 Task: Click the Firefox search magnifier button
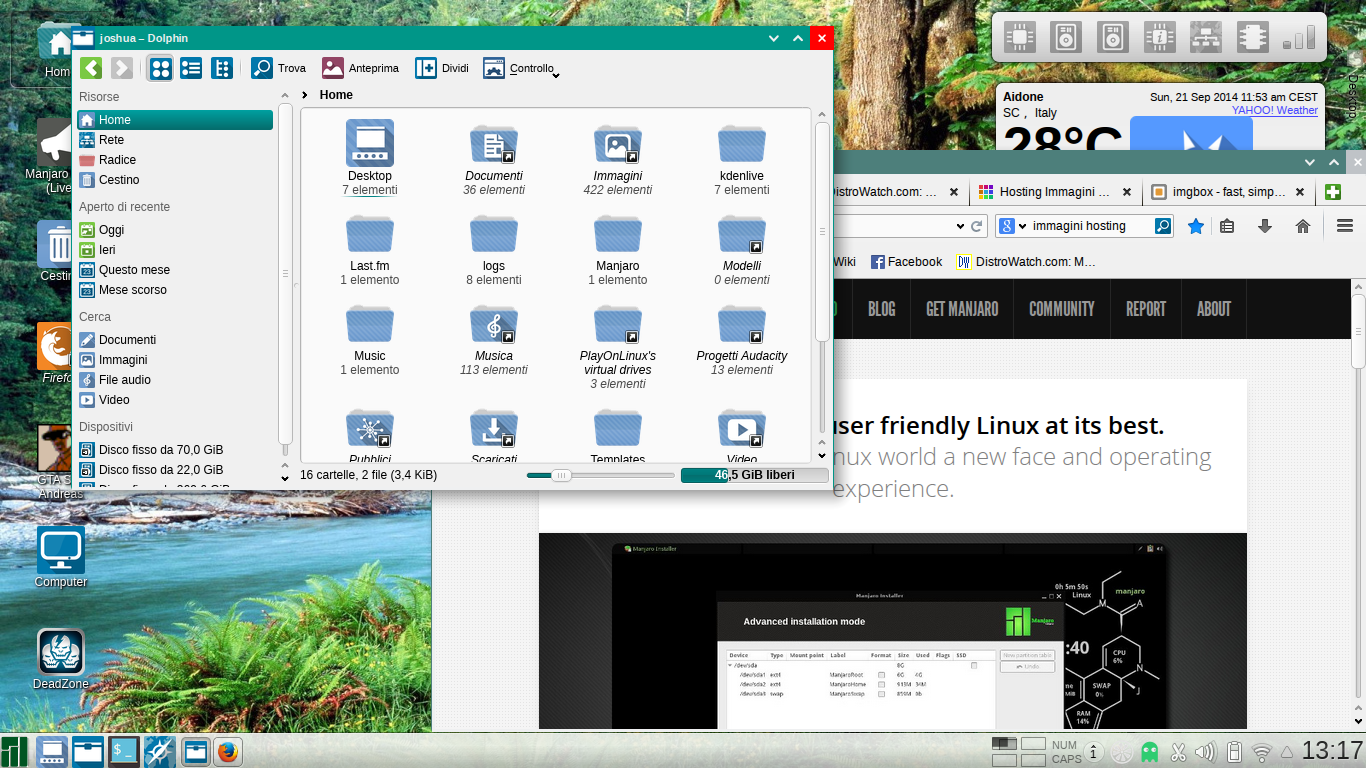pyautogui.click(x=1163, y=226)
